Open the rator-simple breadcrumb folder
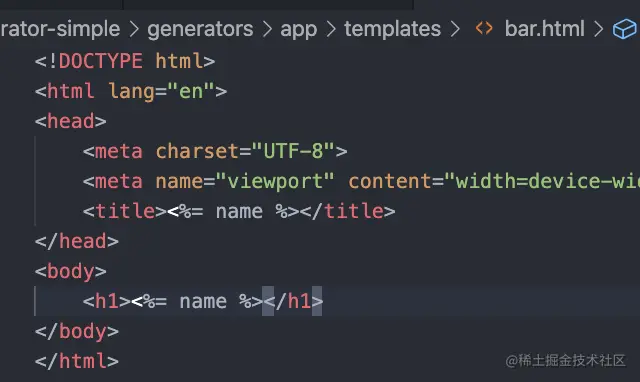 coord(60,29)
